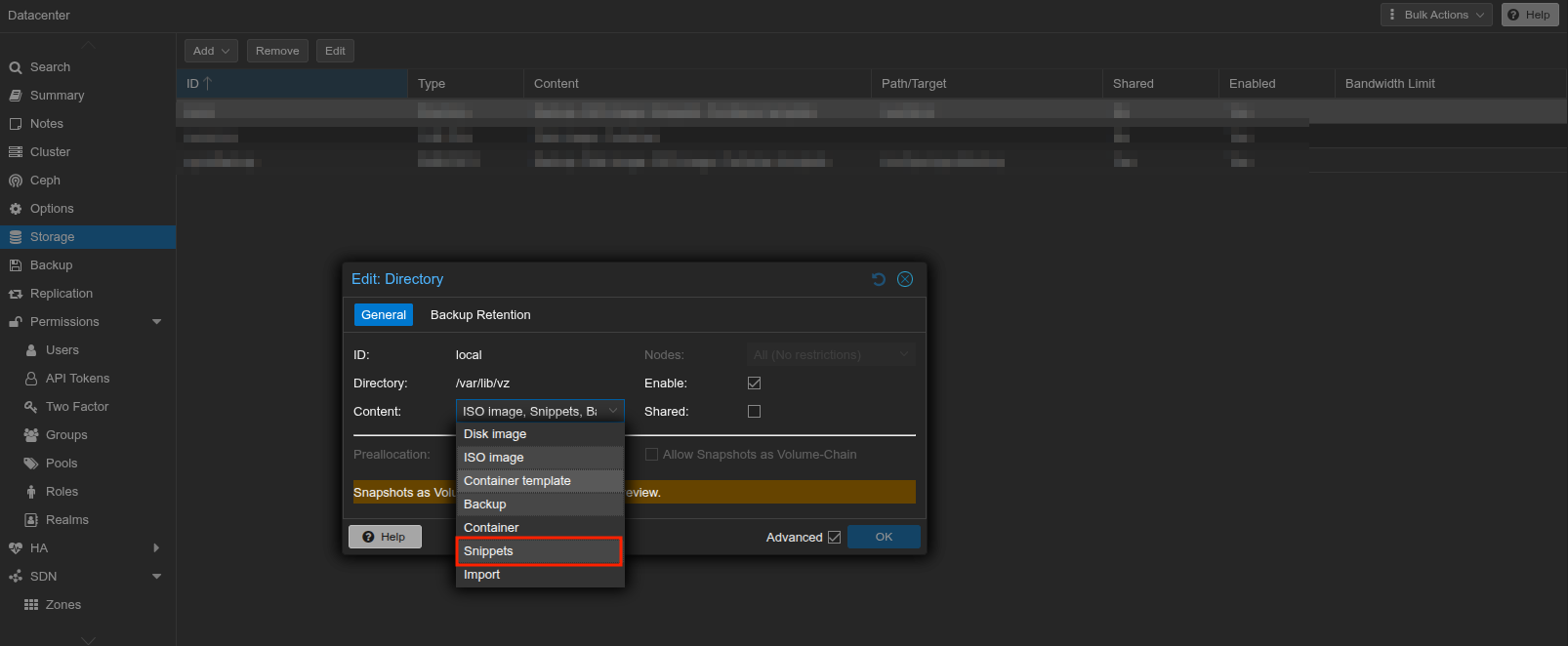Viewport: 1568px width, 646px height.
Task: Click the Content column header
Action: pyautogui.click(x=697, y=84)
